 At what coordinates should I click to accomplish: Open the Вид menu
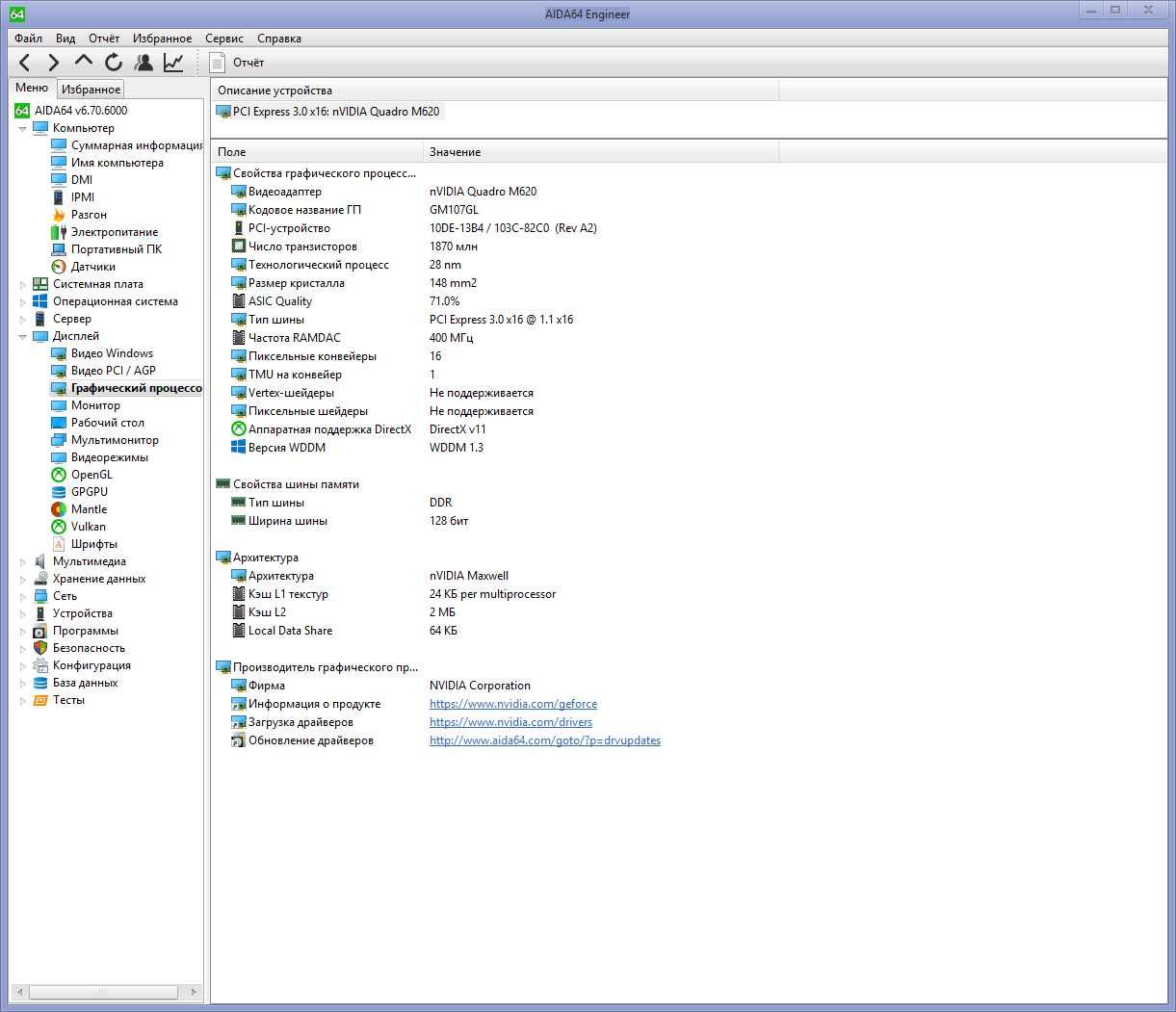click(65, 39)
